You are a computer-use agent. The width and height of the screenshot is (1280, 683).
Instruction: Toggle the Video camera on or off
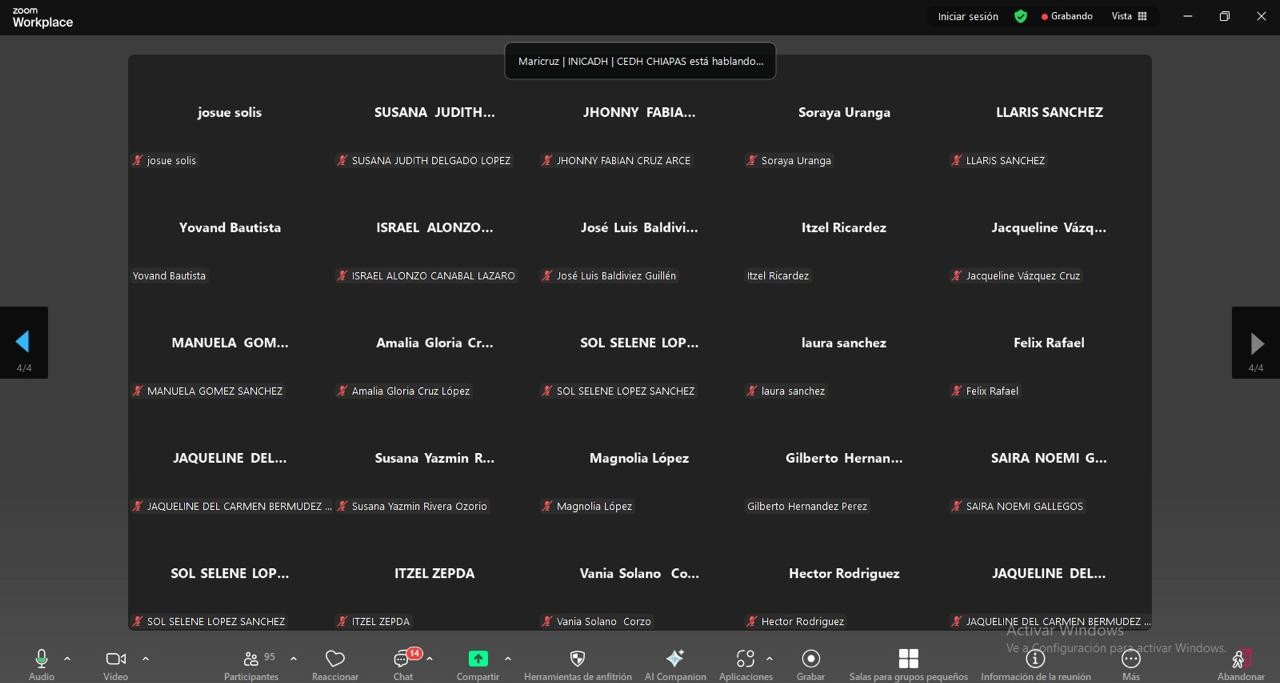[116, 659]
